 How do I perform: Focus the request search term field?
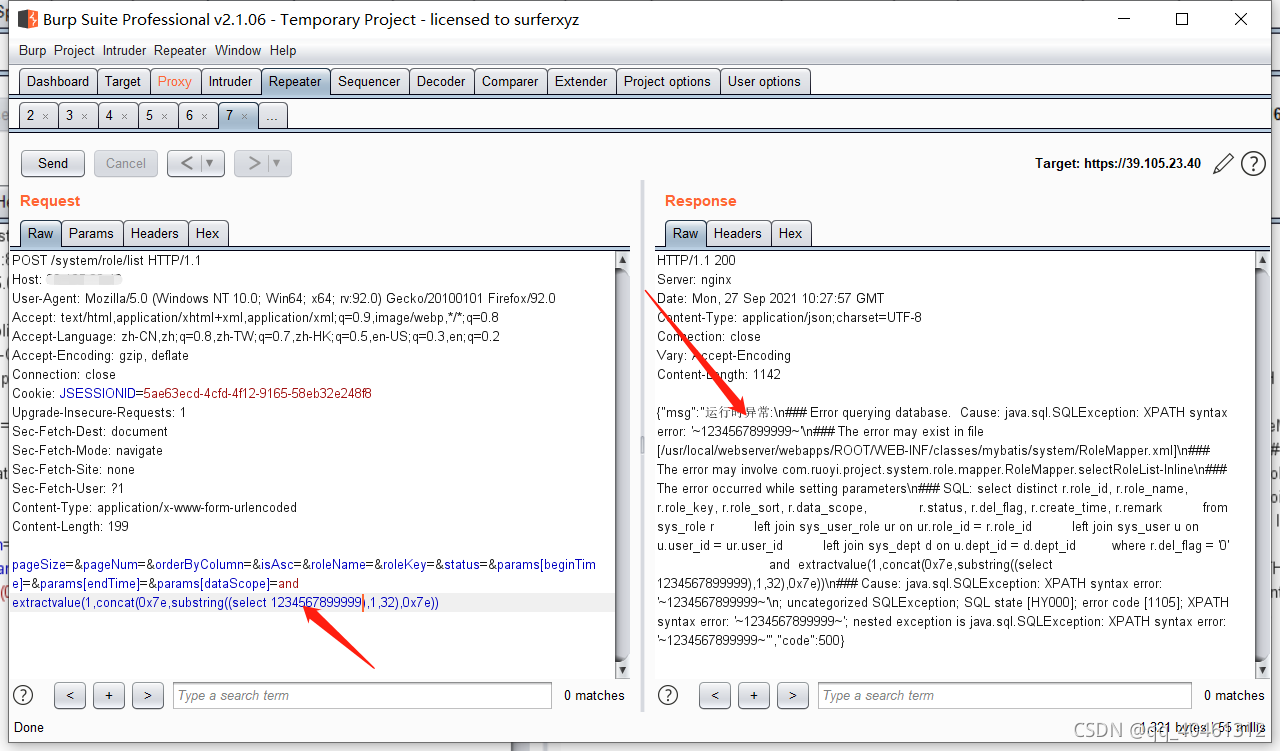[362, 695]
